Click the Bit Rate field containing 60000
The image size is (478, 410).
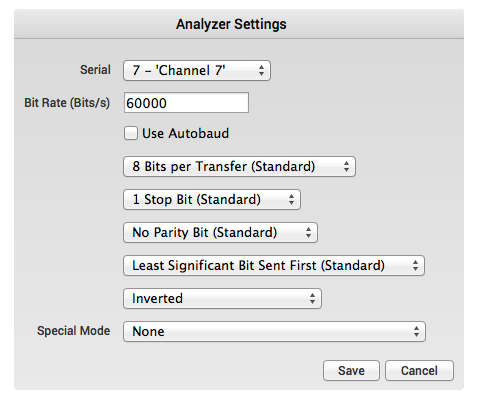pos(186,103)
